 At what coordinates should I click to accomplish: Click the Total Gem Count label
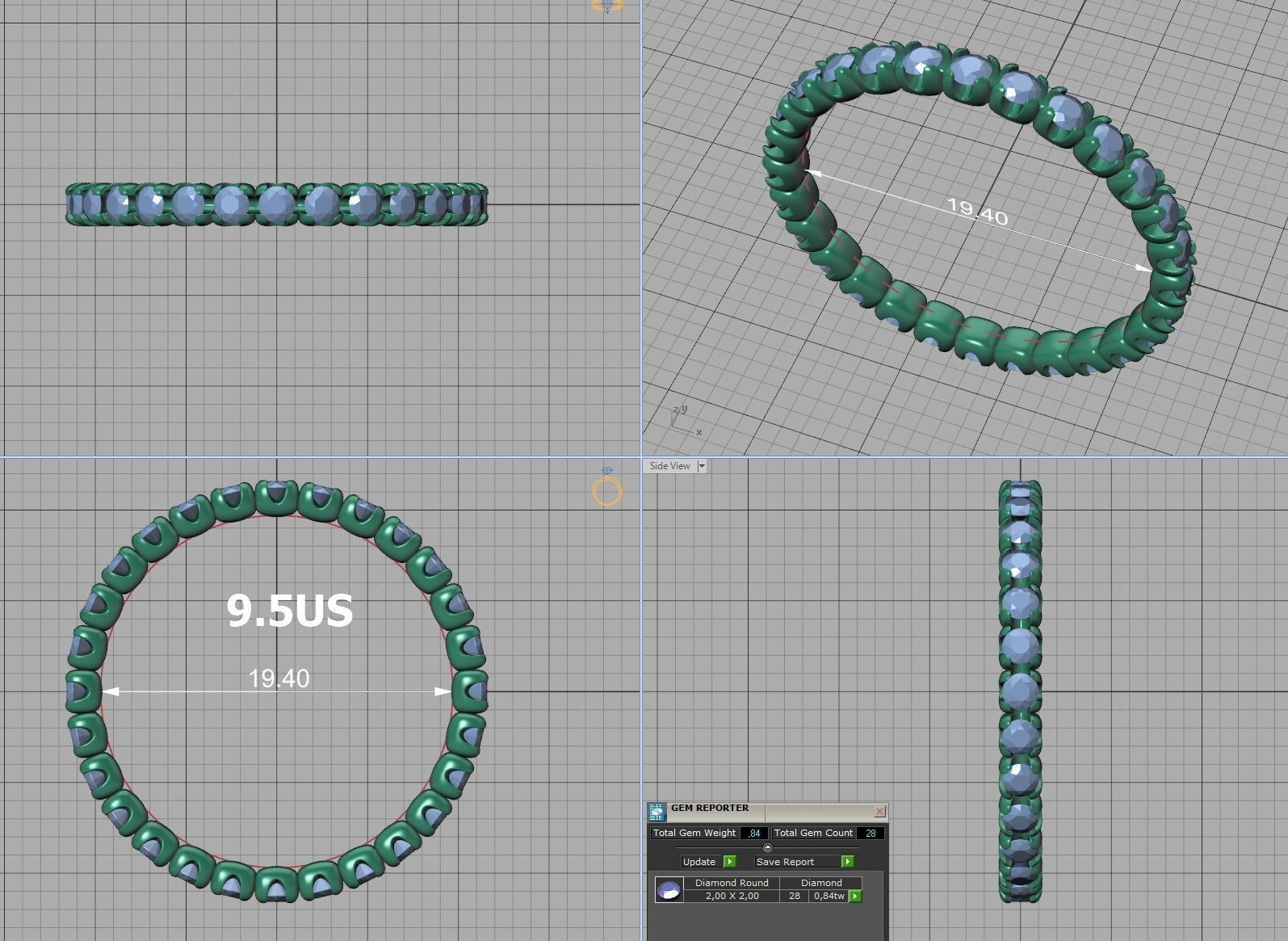tap(813, 833)
